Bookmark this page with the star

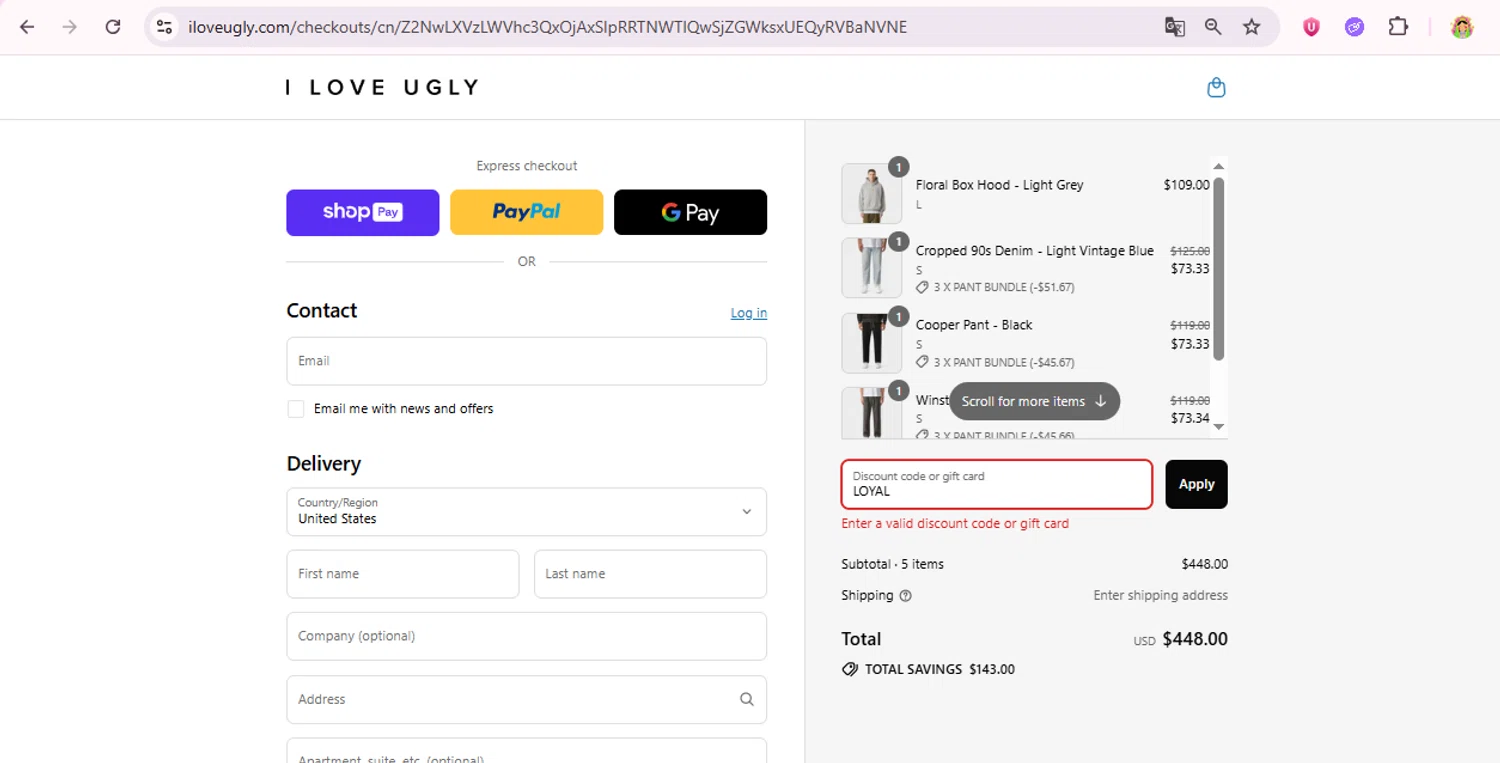[1252, 27]
